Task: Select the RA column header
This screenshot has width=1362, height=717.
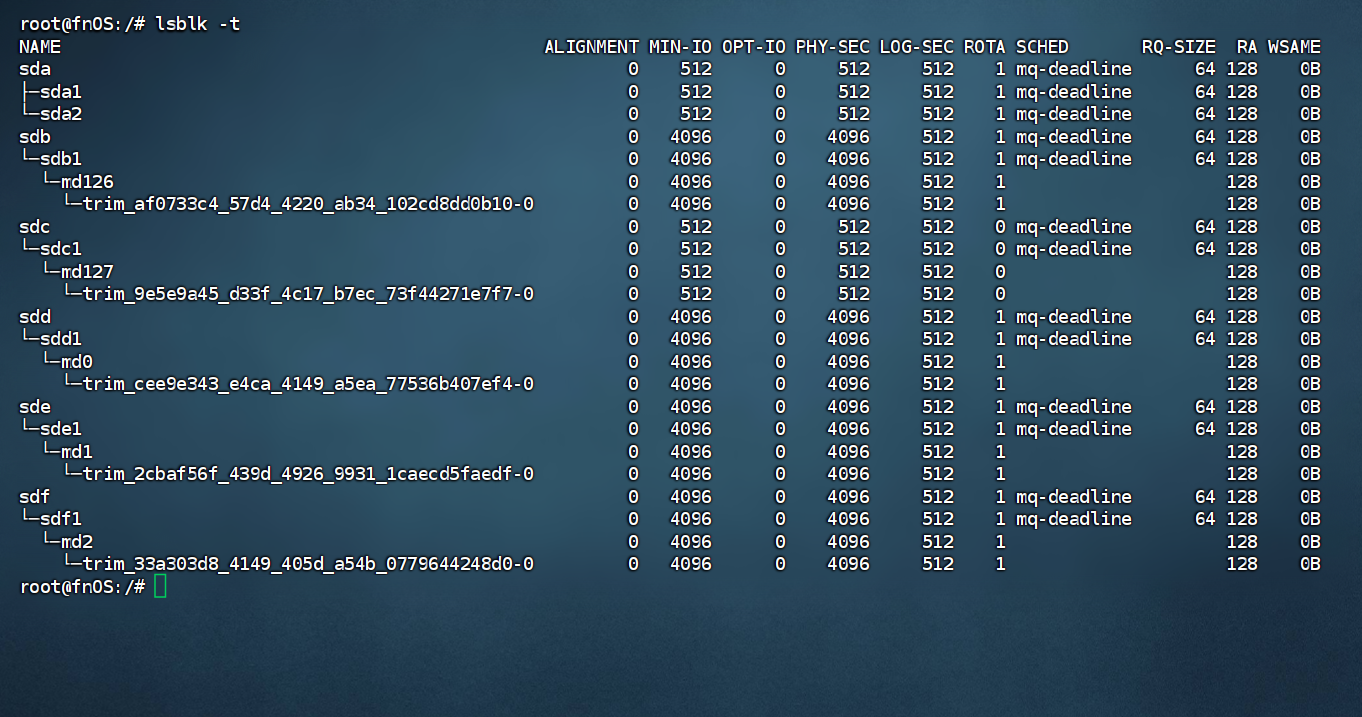Action: [x=1247, y=47]
